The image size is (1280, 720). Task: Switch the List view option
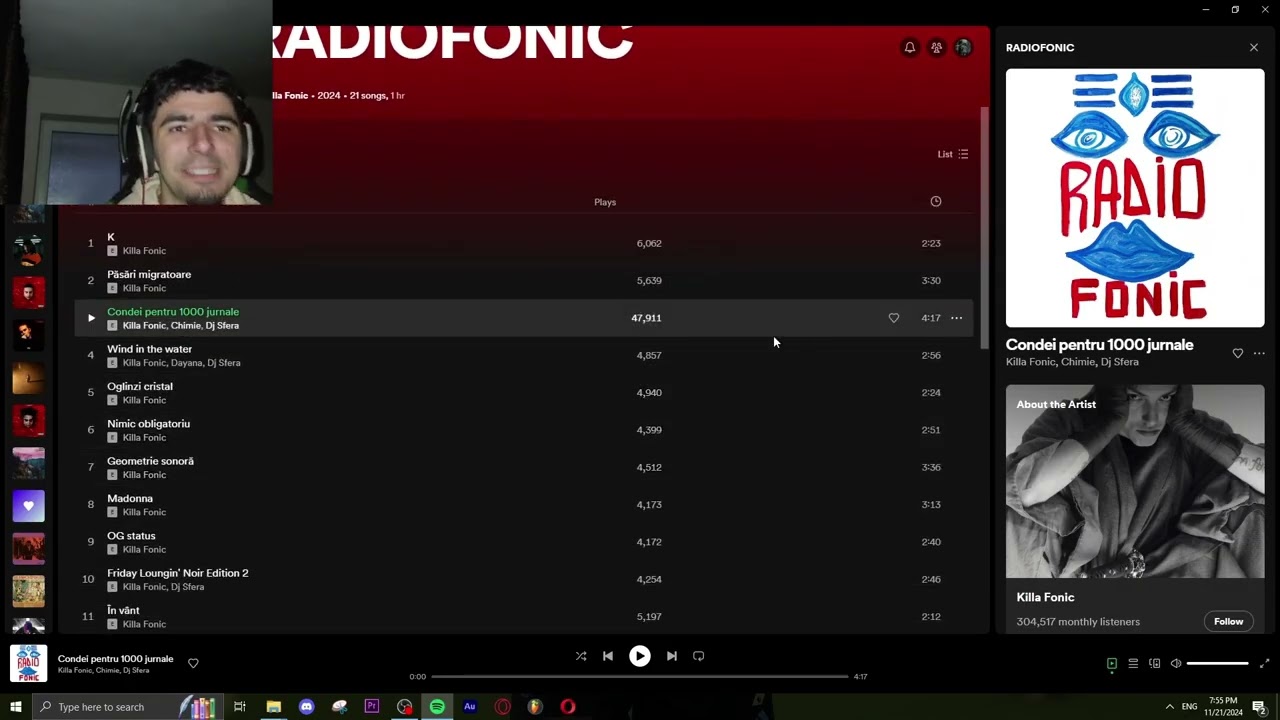953,154
